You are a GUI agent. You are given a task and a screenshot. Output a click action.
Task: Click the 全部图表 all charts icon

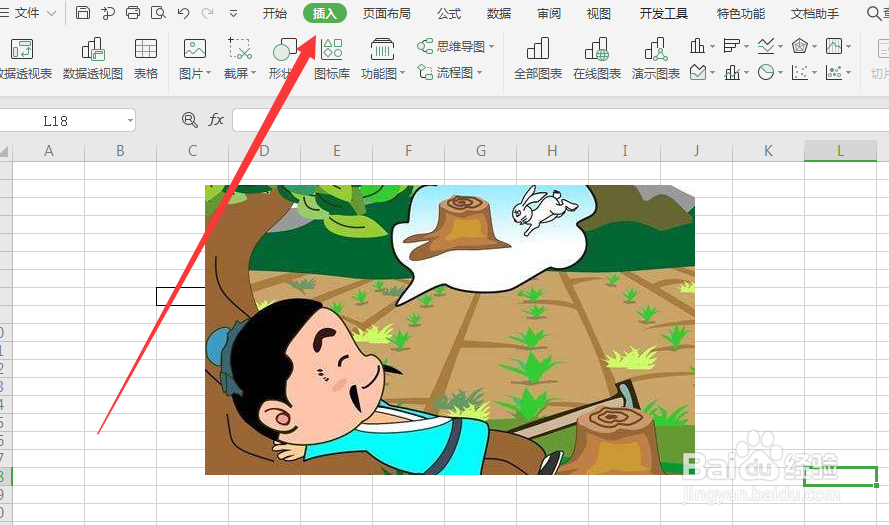pos(537,58)
